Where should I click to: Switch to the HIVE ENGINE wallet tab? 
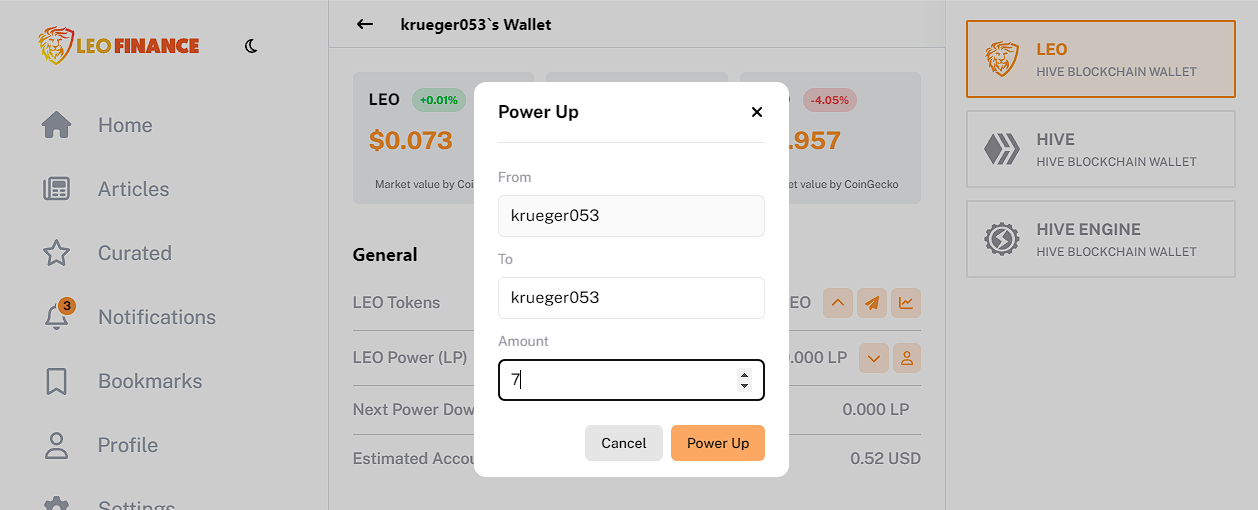[x=1101, y=239]
